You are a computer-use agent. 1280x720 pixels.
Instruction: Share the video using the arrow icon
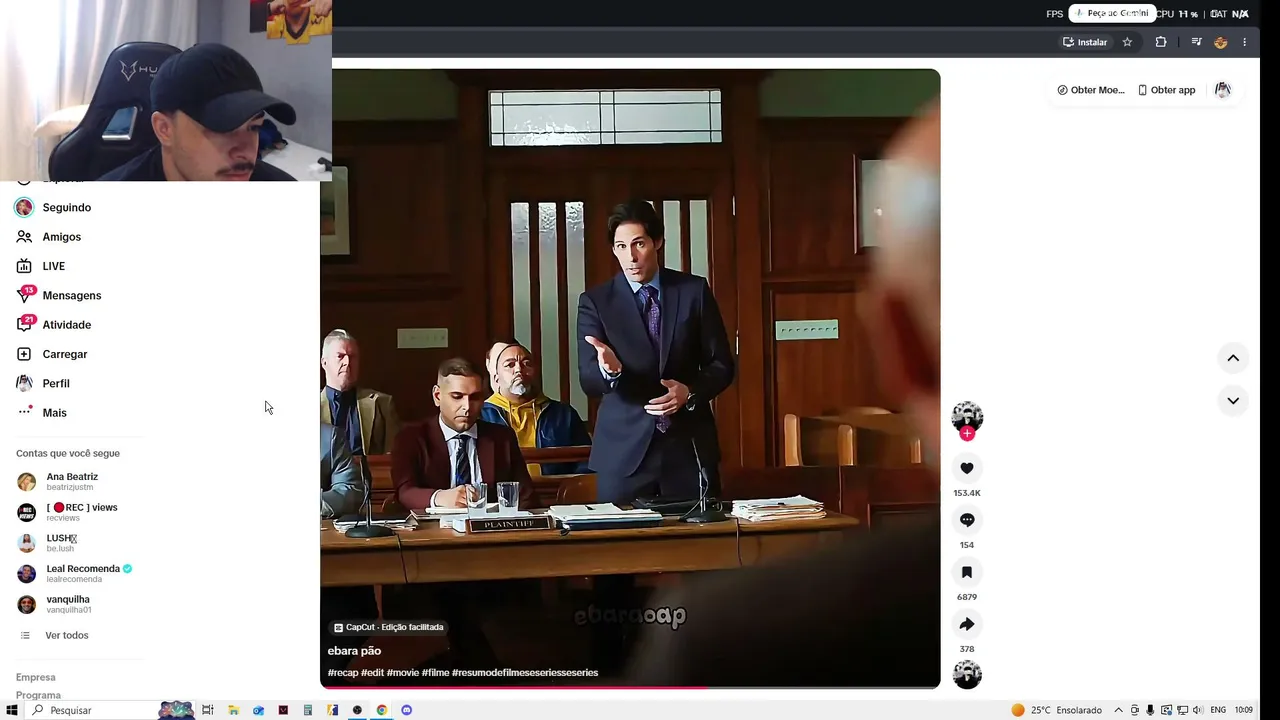pyautogui.click(x=967, y=624)
